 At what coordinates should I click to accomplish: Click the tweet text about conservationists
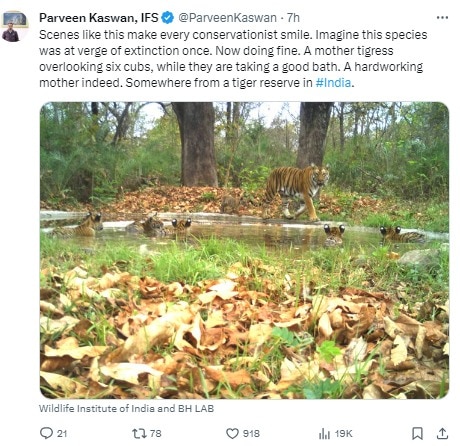coord(233,59)
